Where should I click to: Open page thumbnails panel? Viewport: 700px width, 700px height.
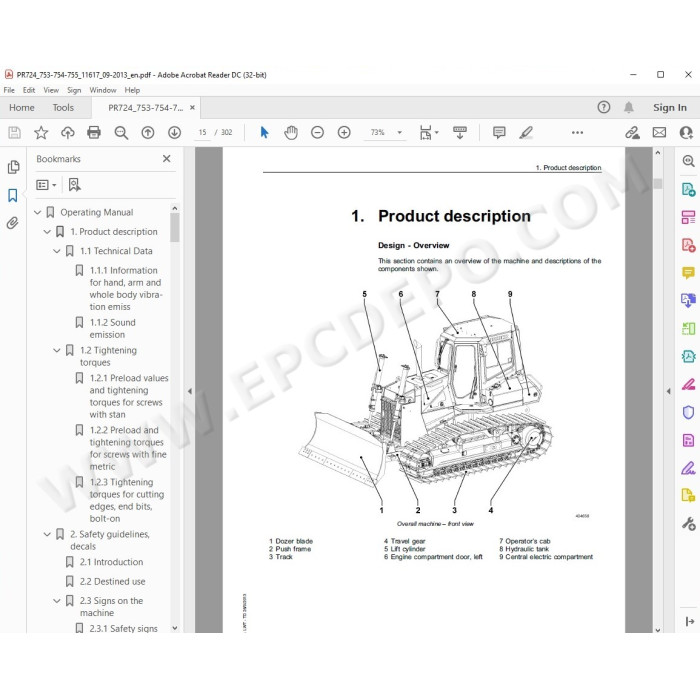[x=14, y=167]
